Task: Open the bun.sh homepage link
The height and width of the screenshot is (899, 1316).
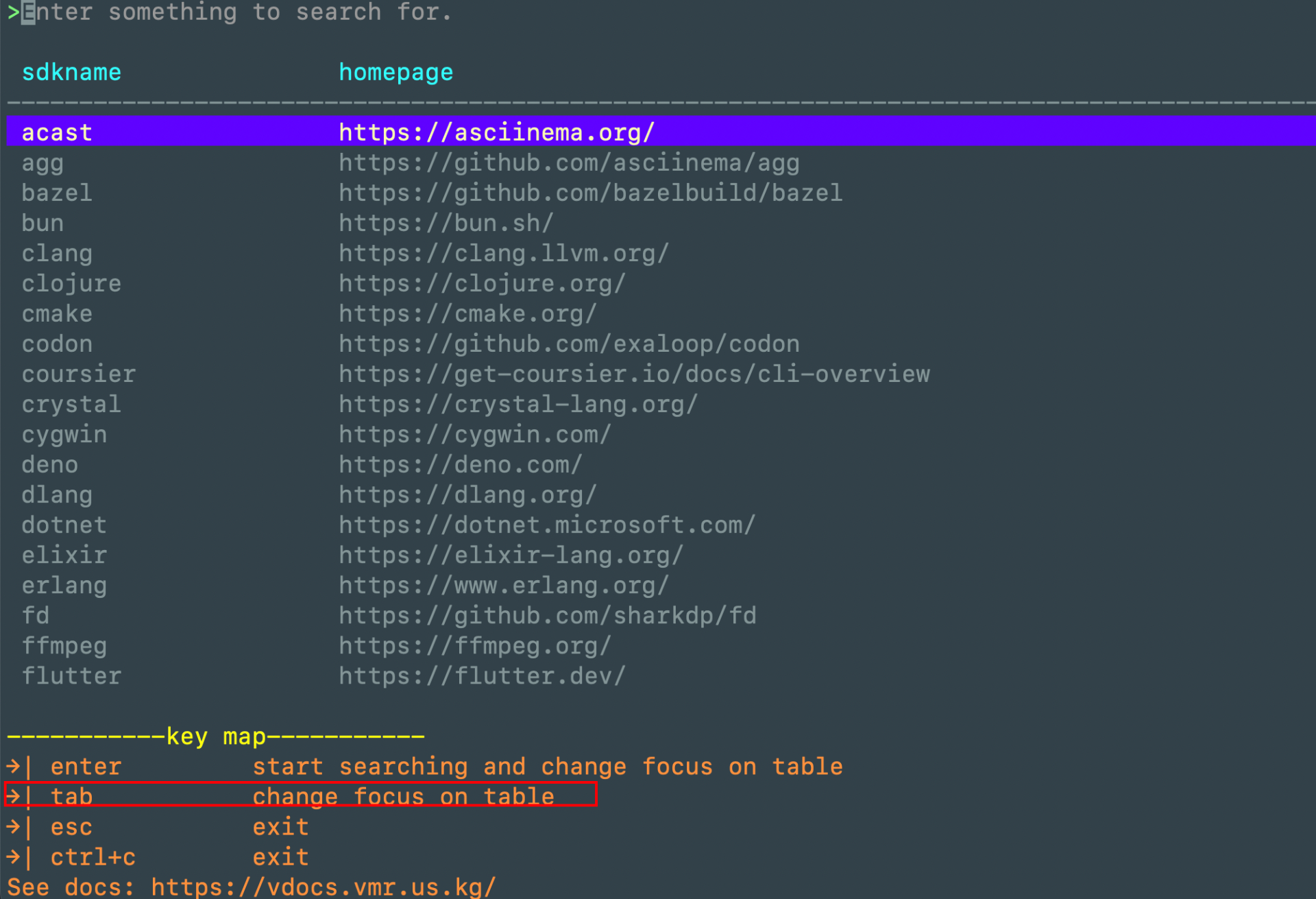Action: (445, 222)
